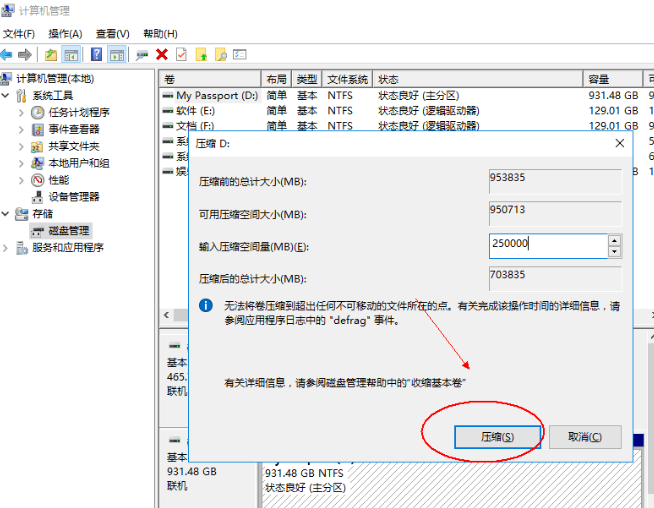Open the 操作(A) menu
The image size is (654, 508).
(65, 33)
